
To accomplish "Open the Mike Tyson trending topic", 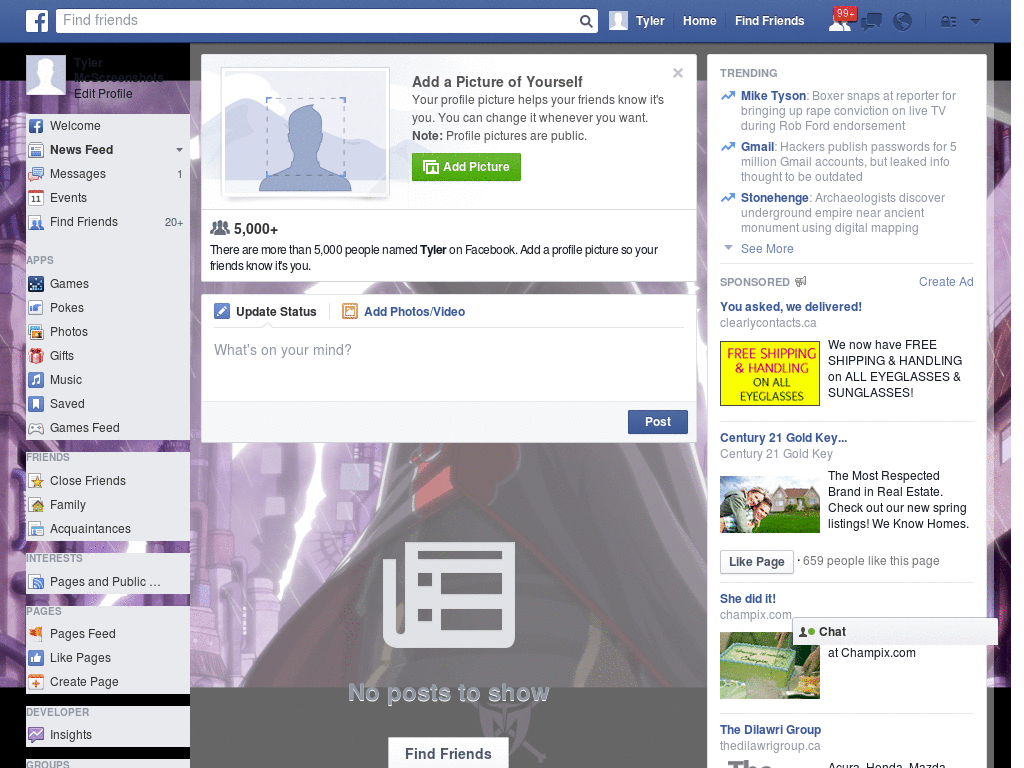I will tap(773, 96).
